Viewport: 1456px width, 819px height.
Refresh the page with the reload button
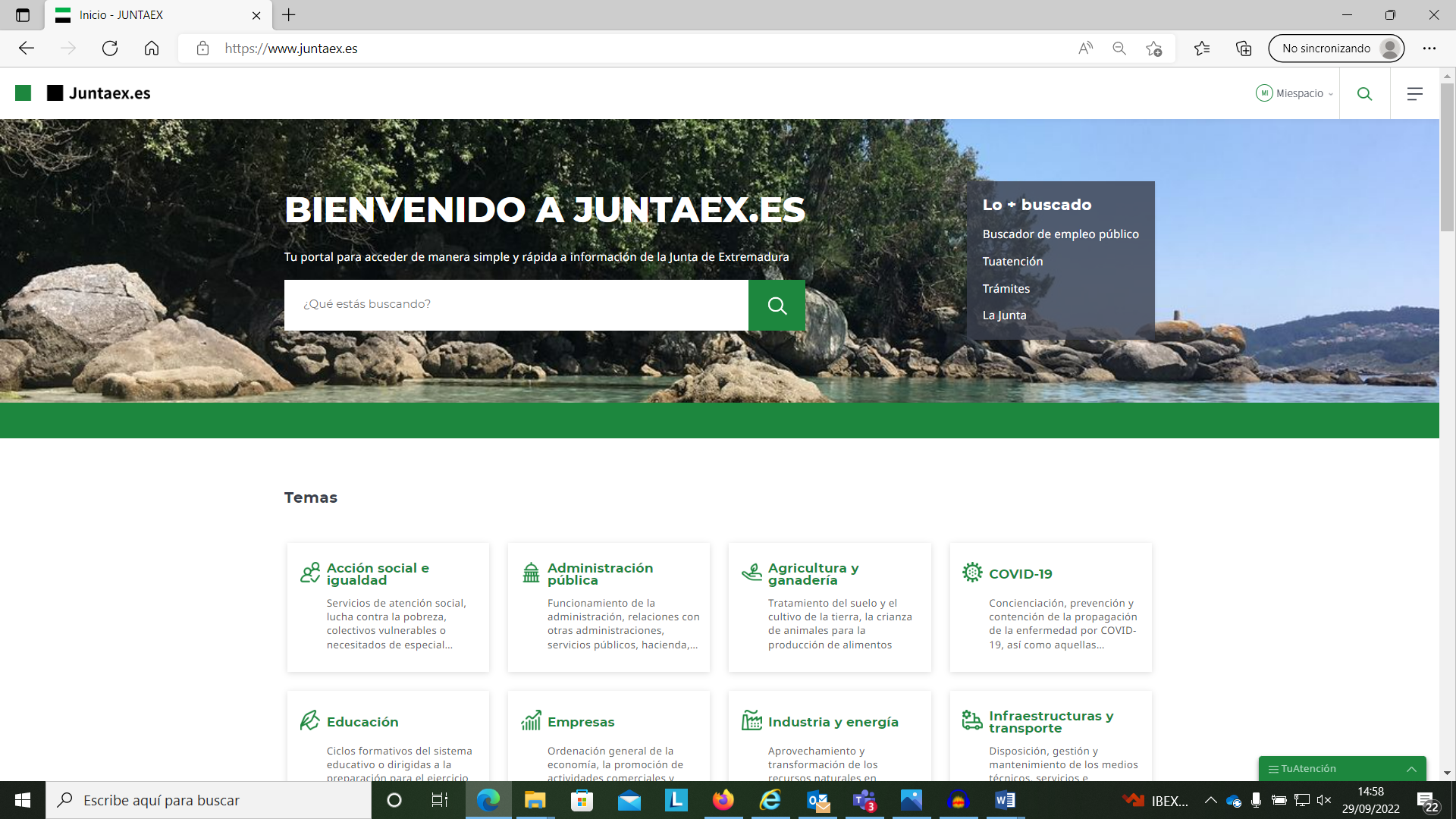(x=110, y=49)
